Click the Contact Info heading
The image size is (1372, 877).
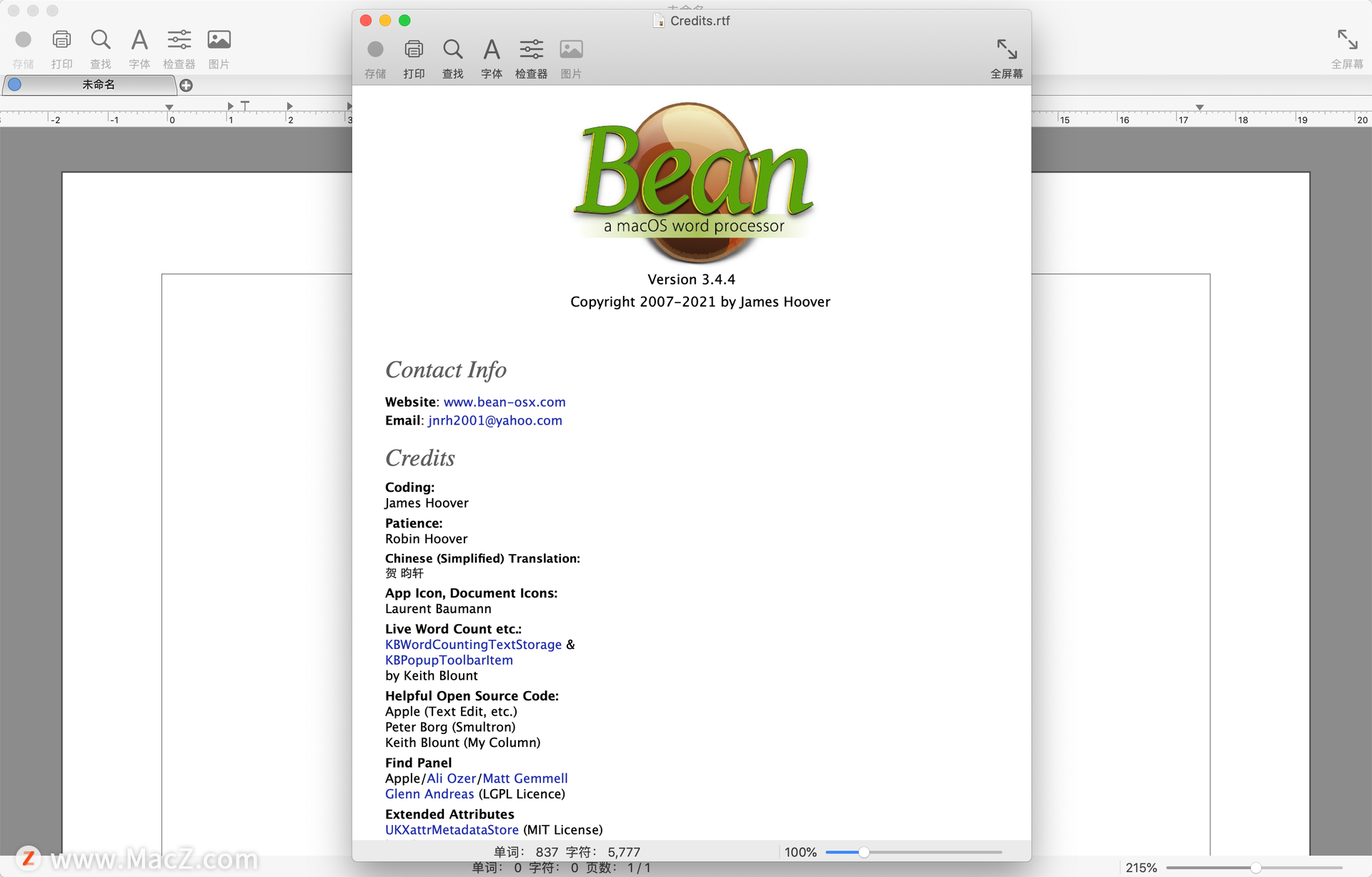(446, 370)
